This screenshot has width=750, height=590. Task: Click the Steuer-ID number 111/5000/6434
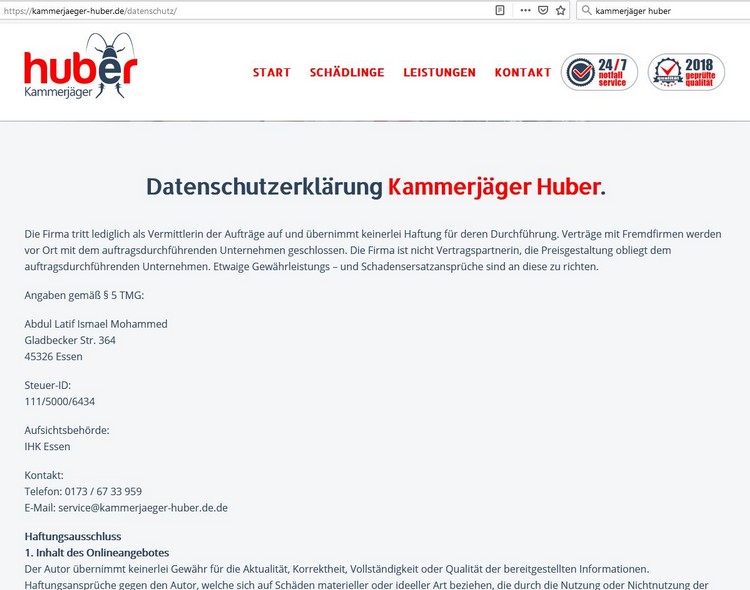tap(60, 401)
